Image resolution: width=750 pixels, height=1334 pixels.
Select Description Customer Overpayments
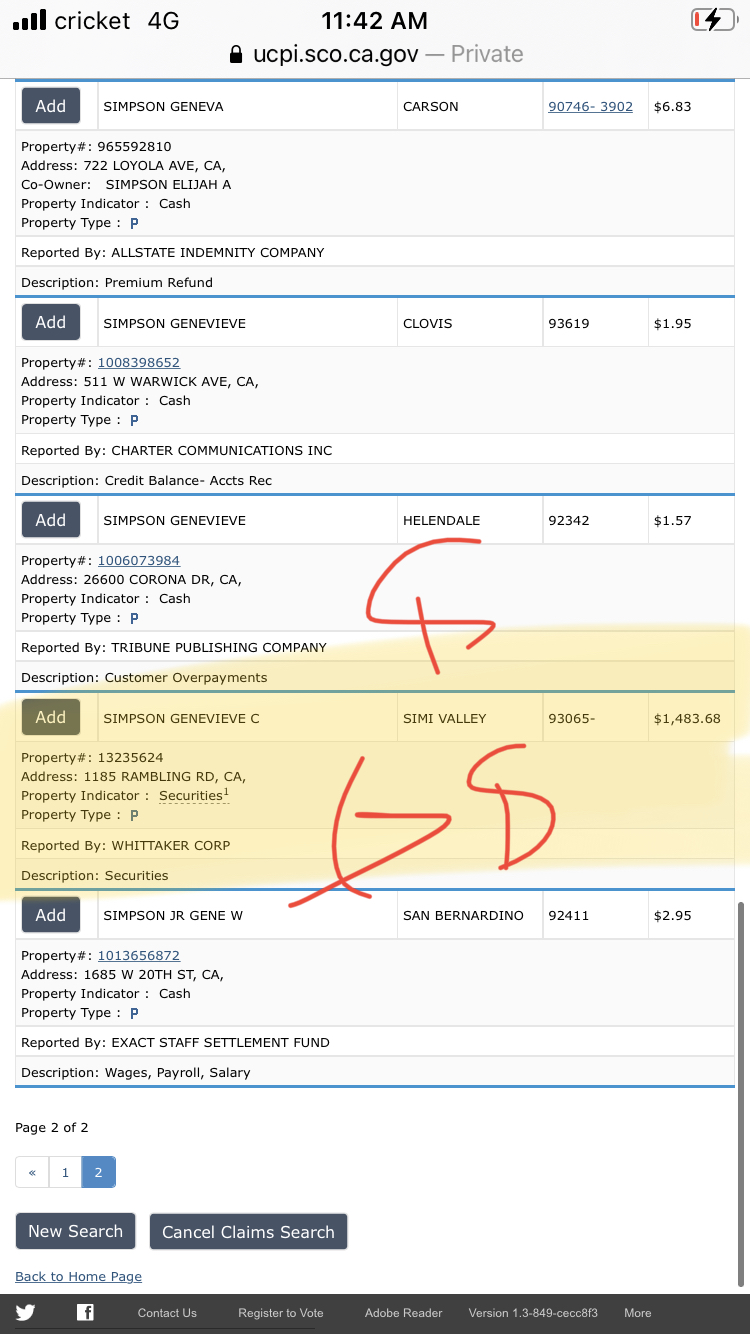pyautogui.click(x=144, y=677)
